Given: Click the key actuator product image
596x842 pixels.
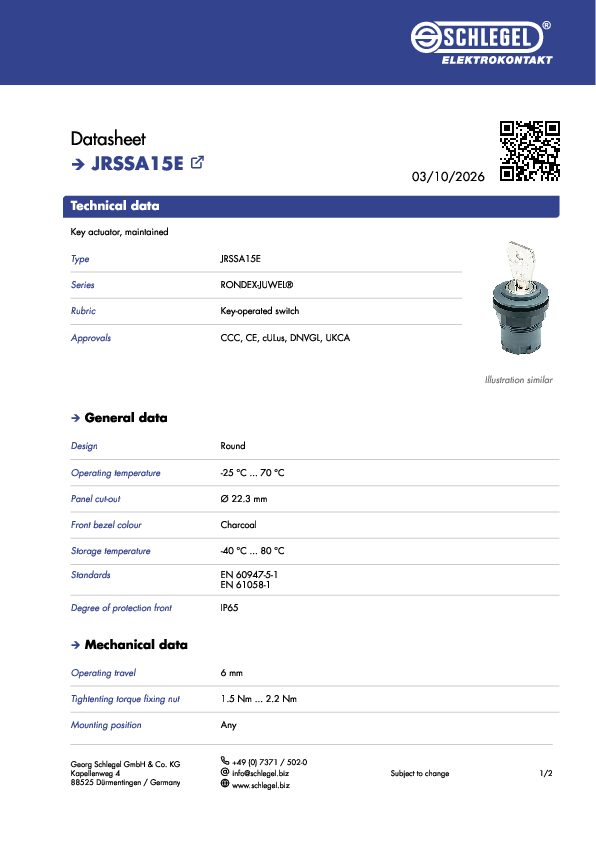Looking at the screenshot, I should 520,298.
